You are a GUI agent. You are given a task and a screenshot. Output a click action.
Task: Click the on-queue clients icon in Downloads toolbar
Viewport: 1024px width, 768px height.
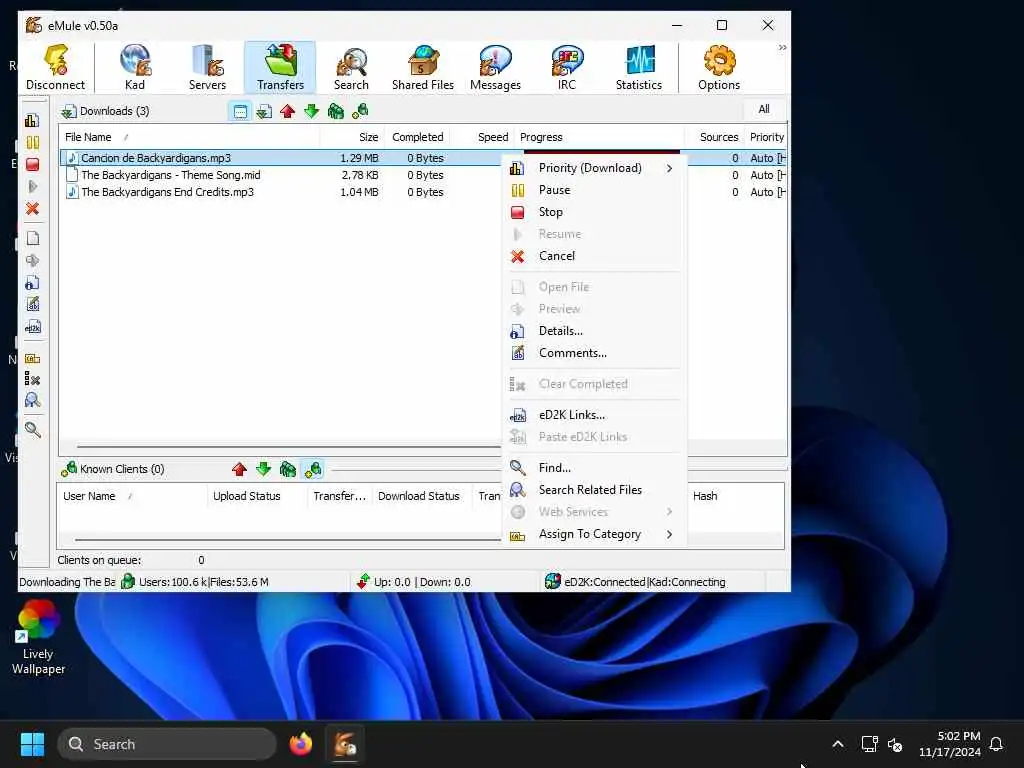click(336, 112)
